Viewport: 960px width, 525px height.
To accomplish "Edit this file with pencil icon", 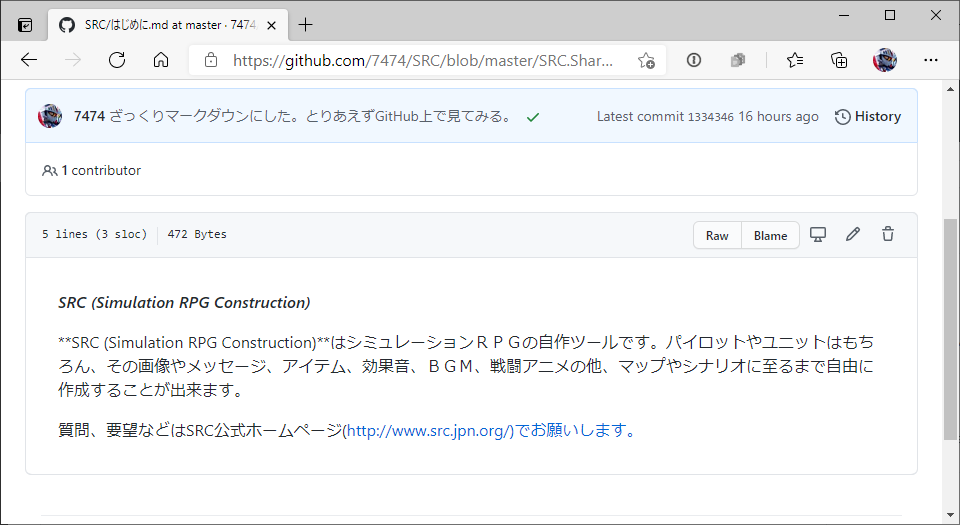I will coord(853,234).
